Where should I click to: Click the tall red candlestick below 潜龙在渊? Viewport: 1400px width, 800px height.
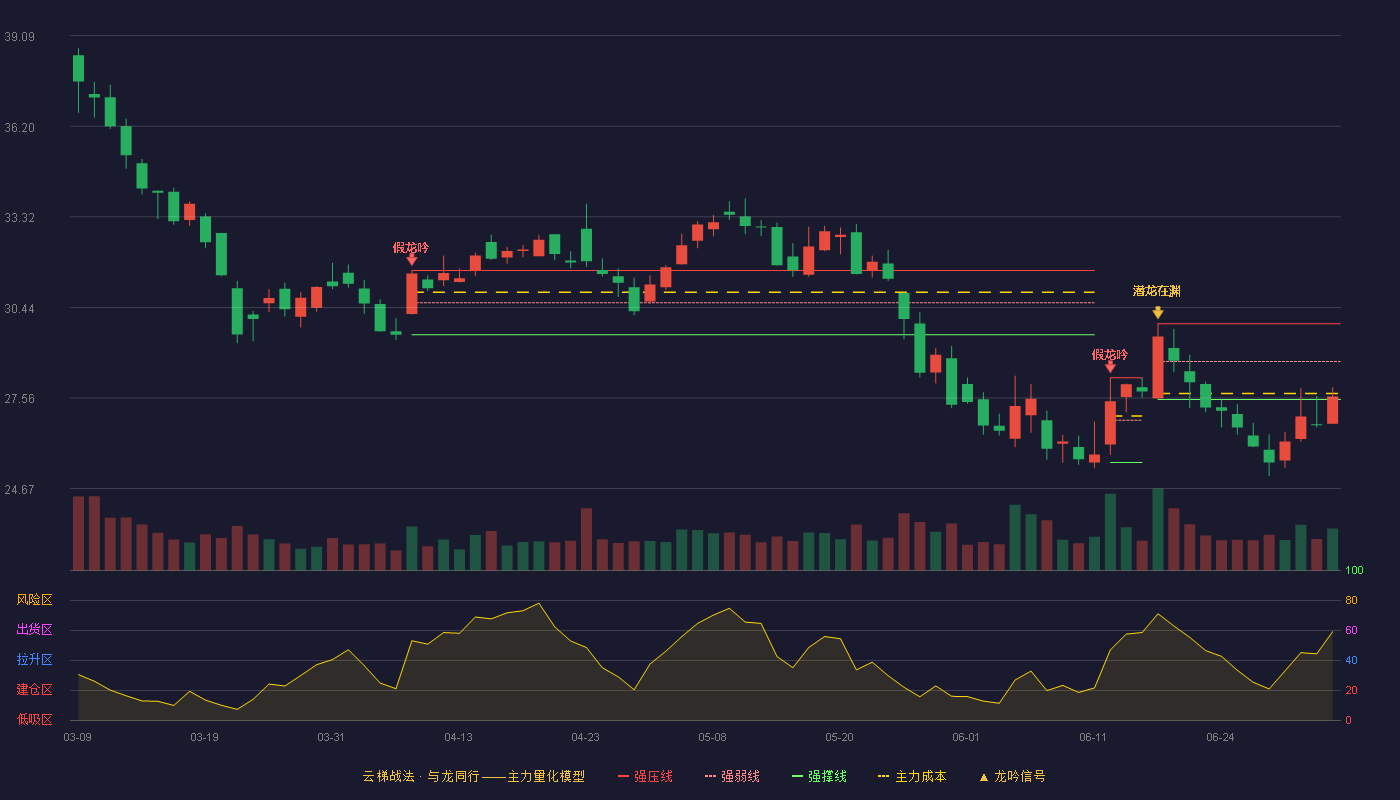1158,367
